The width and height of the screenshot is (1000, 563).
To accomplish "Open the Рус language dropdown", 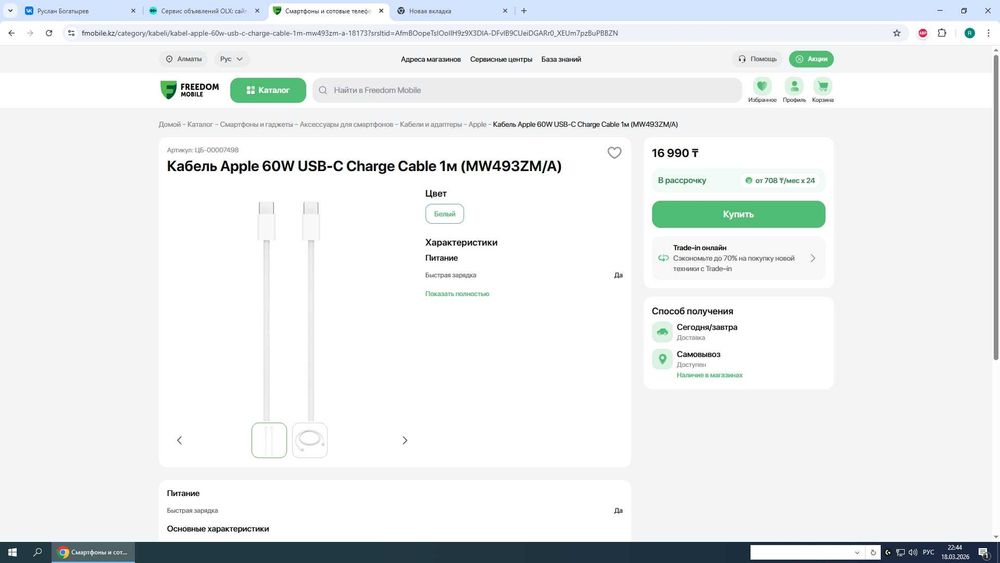I will pyautogui.click(x=232, y=59).
